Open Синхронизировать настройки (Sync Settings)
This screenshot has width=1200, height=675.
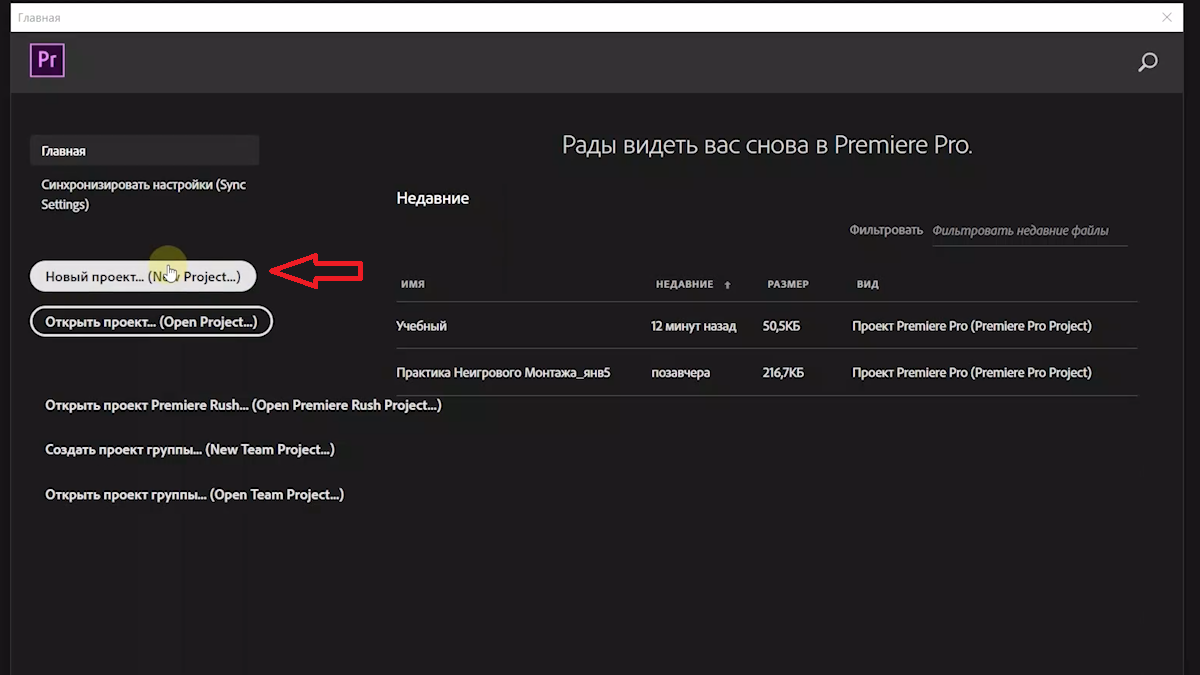[x=144, y=195]
